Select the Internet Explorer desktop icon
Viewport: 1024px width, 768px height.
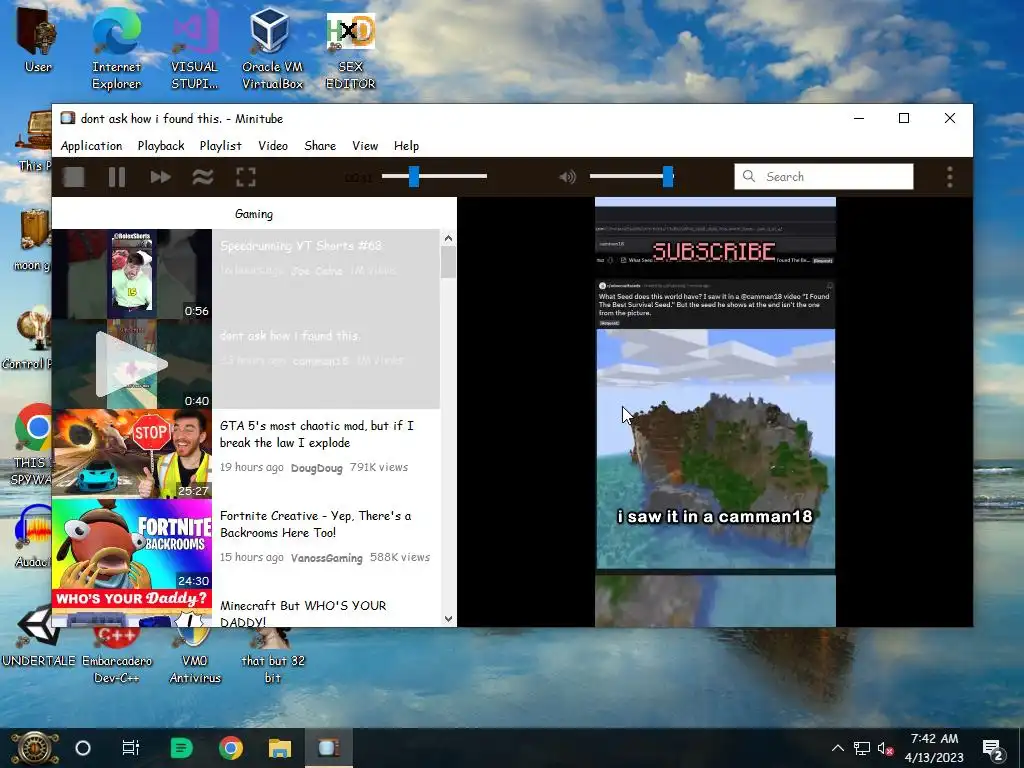[x=116, y=49]
